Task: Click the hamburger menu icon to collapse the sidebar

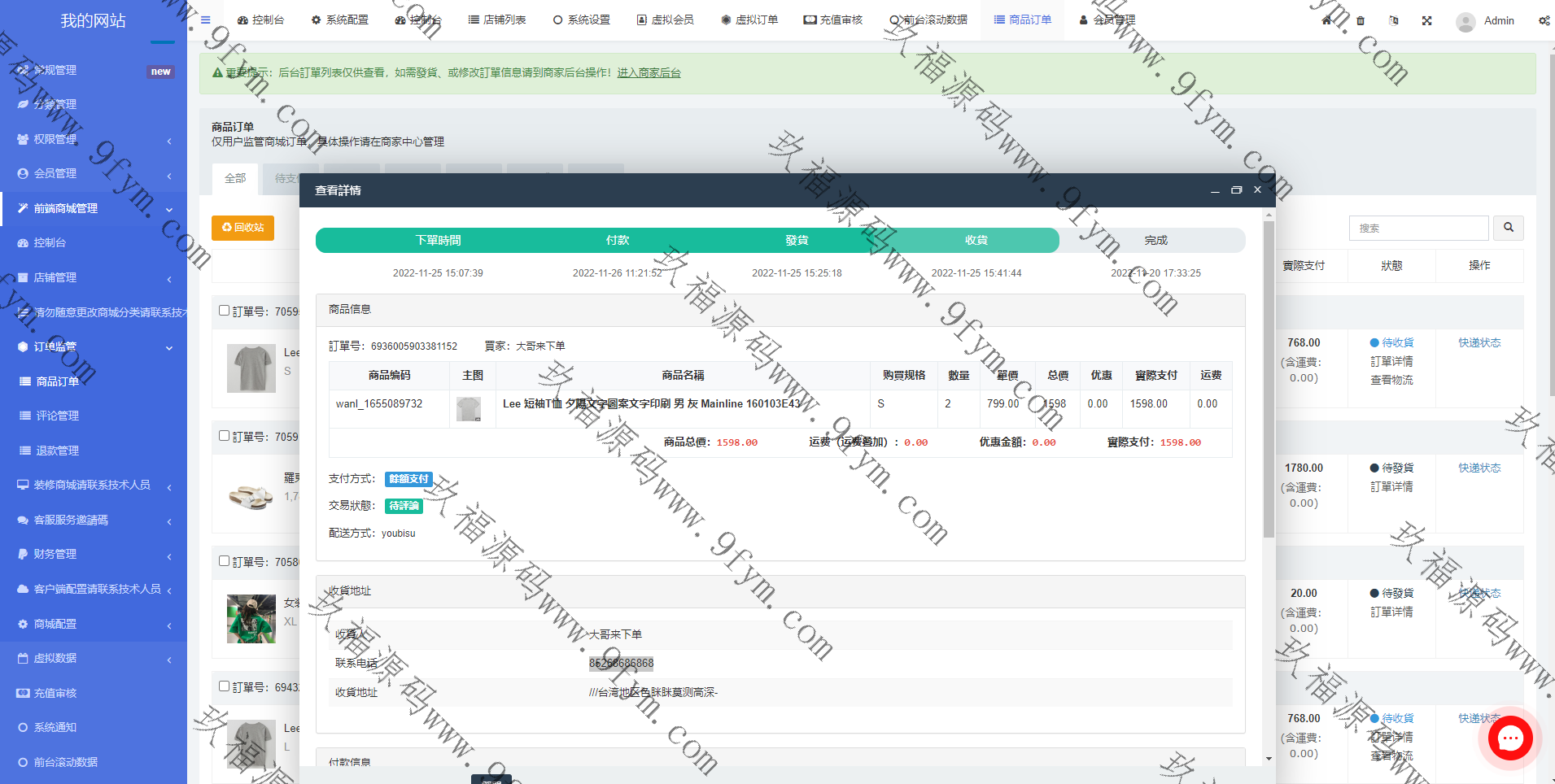Action: tap(206, 20)
